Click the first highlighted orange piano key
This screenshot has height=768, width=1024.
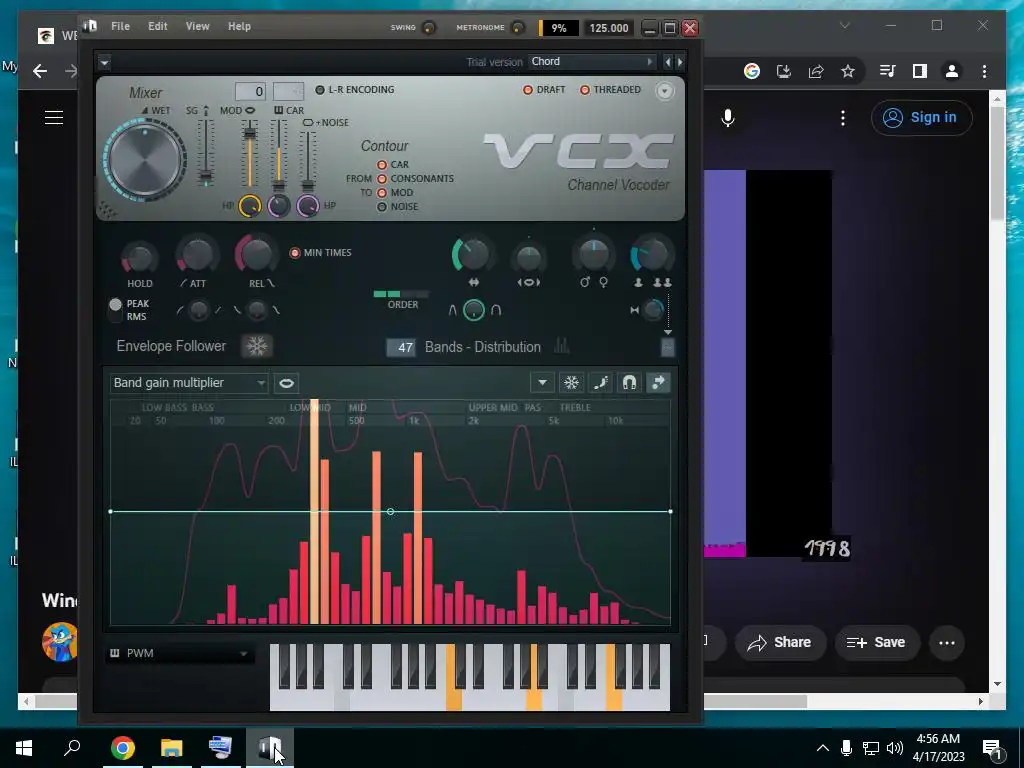click(x=454, y=699)
